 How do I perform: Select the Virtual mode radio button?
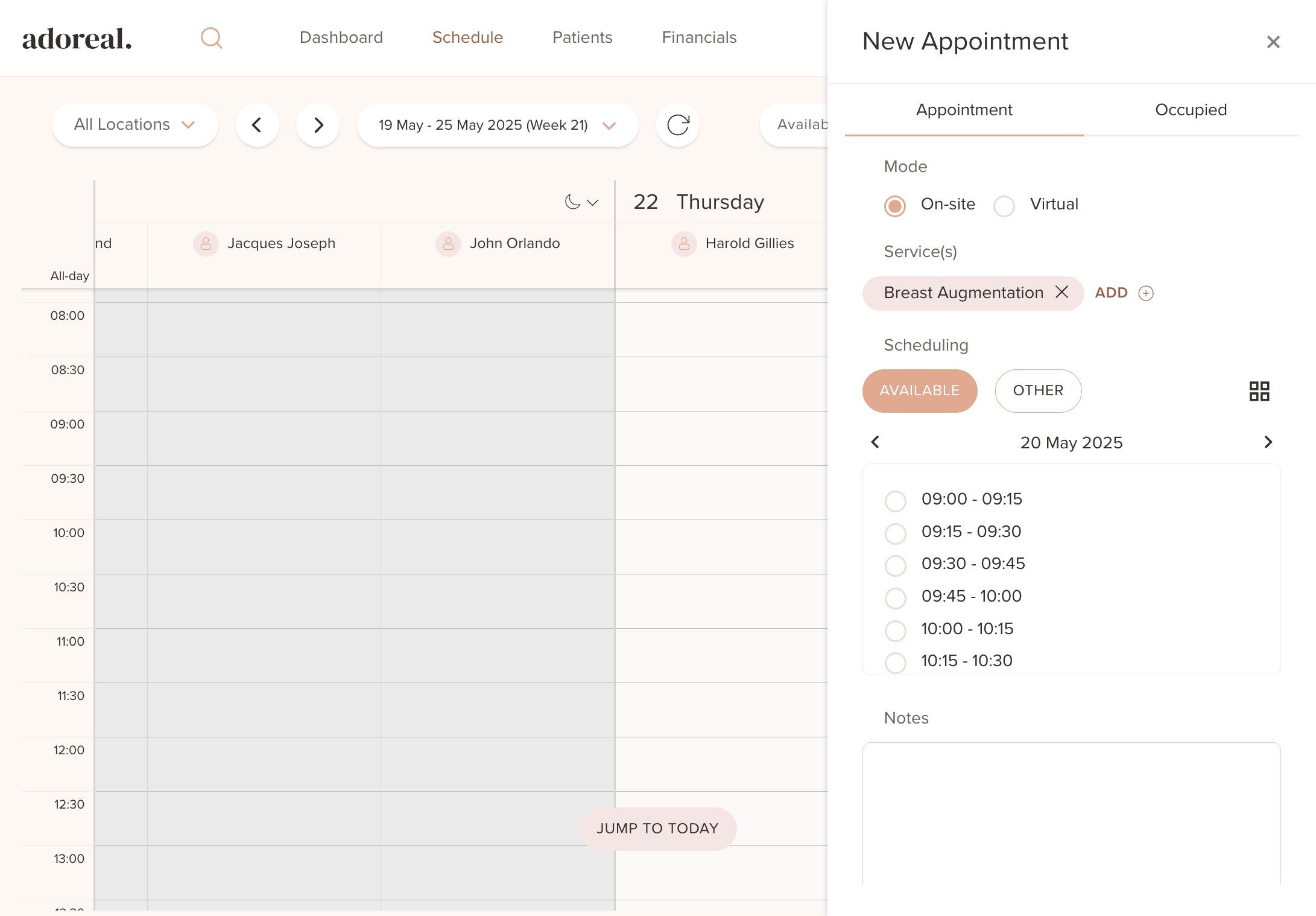click(1004, 206)
